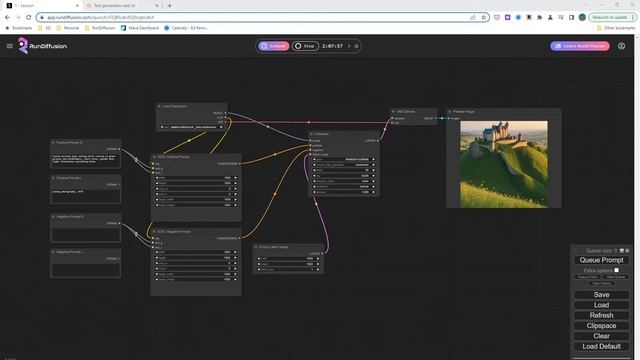Collapse the Positive Prompt G node dot
This screenshot has height=360, width=640.
tap(53, 142)
